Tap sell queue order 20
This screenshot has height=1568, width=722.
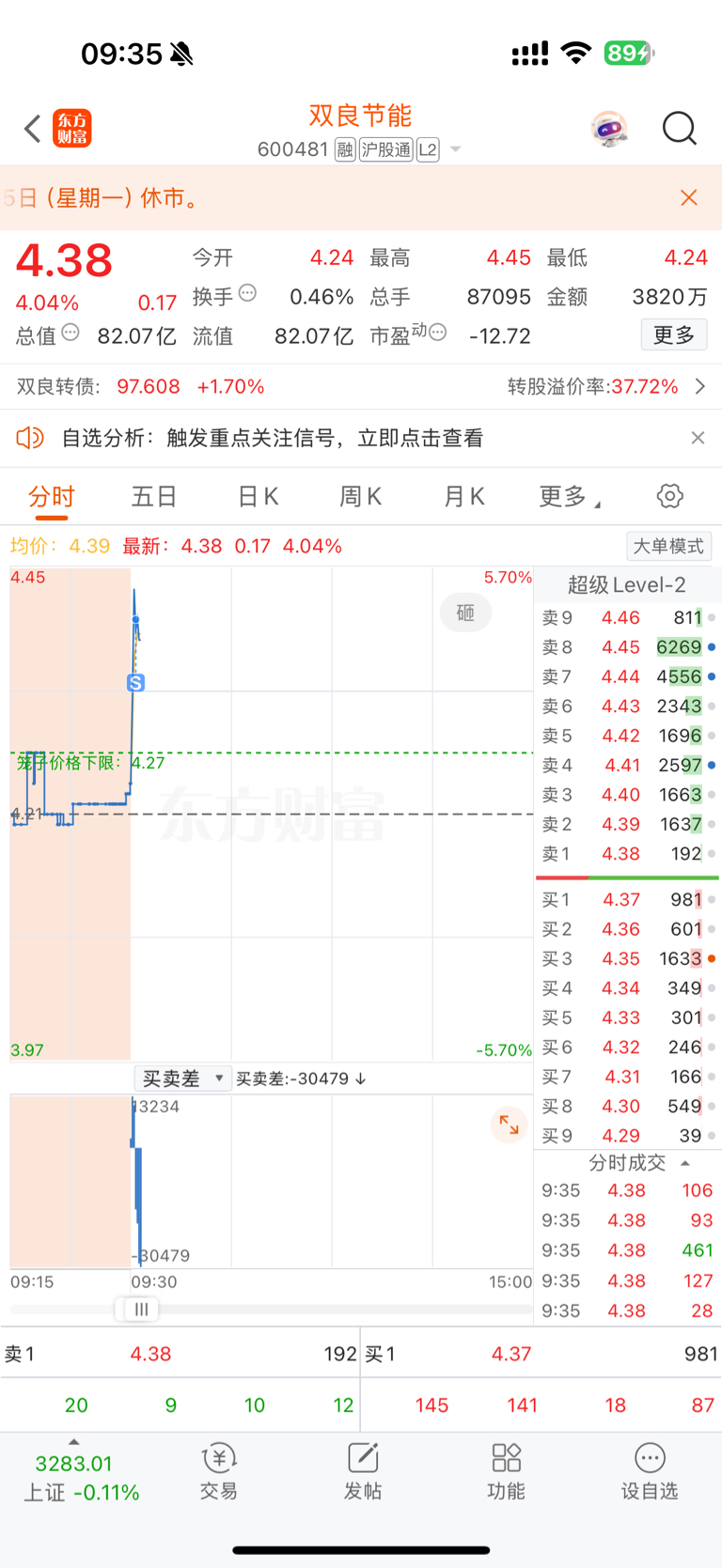76,1405
